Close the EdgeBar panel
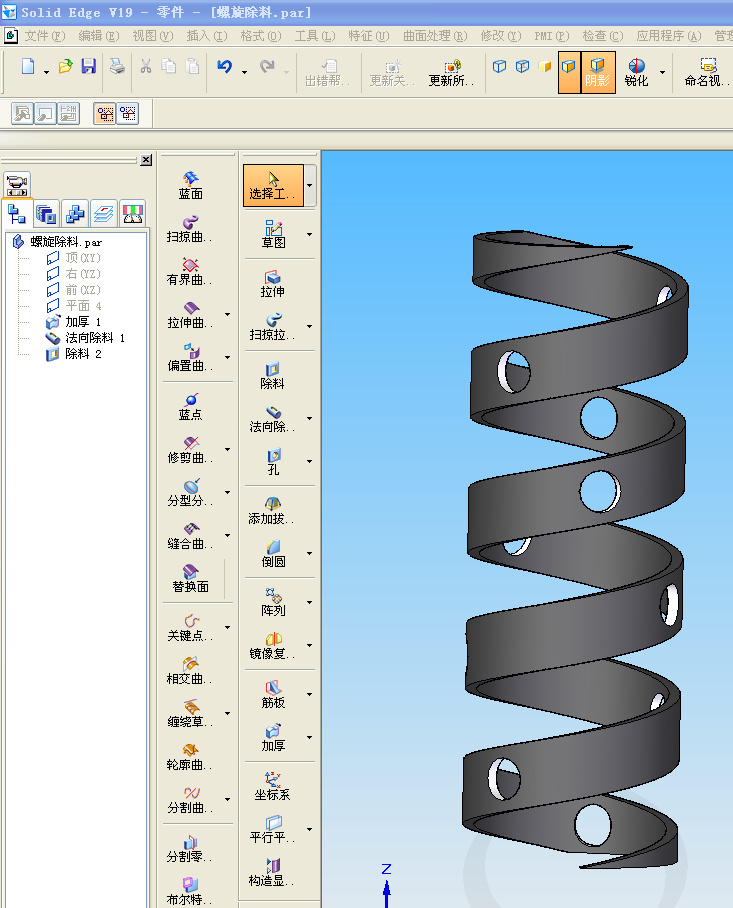Viewport: 733px width, 908px height. pos(146,160)
